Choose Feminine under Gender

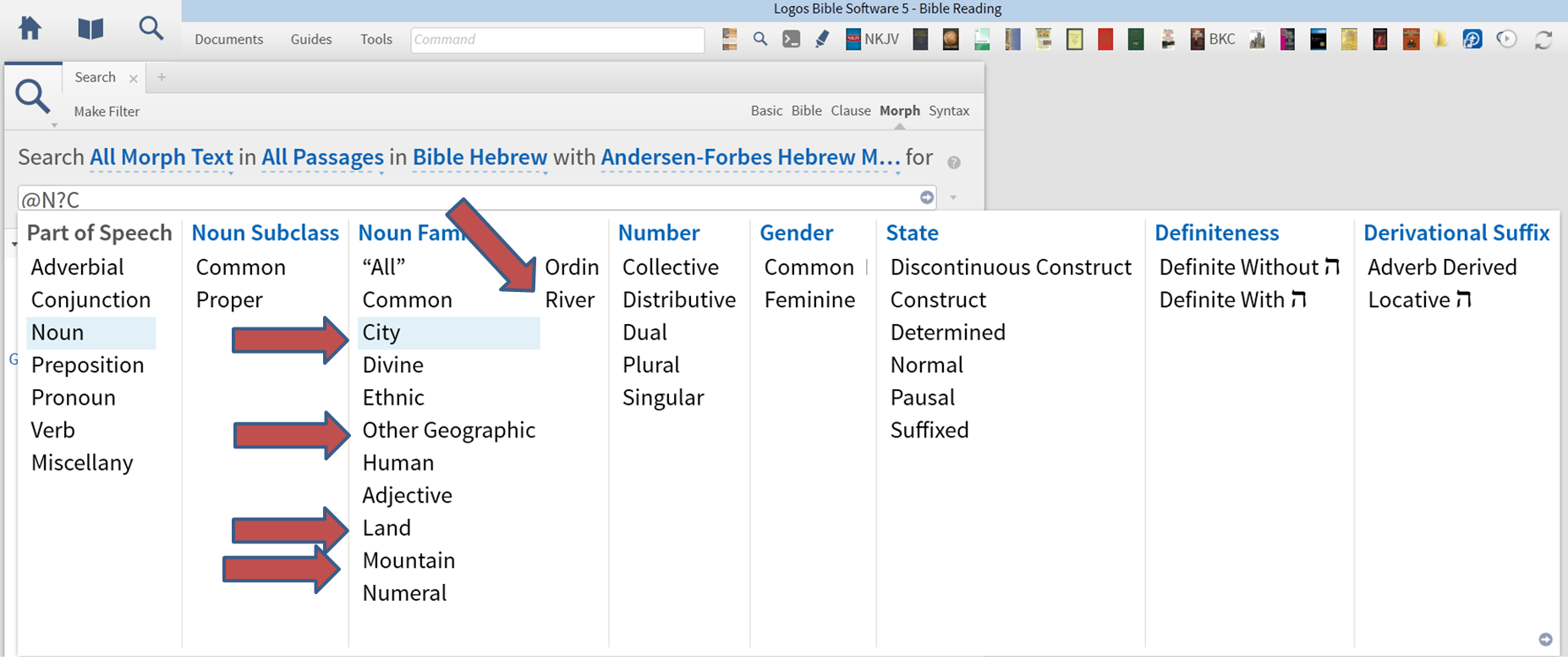809,300
